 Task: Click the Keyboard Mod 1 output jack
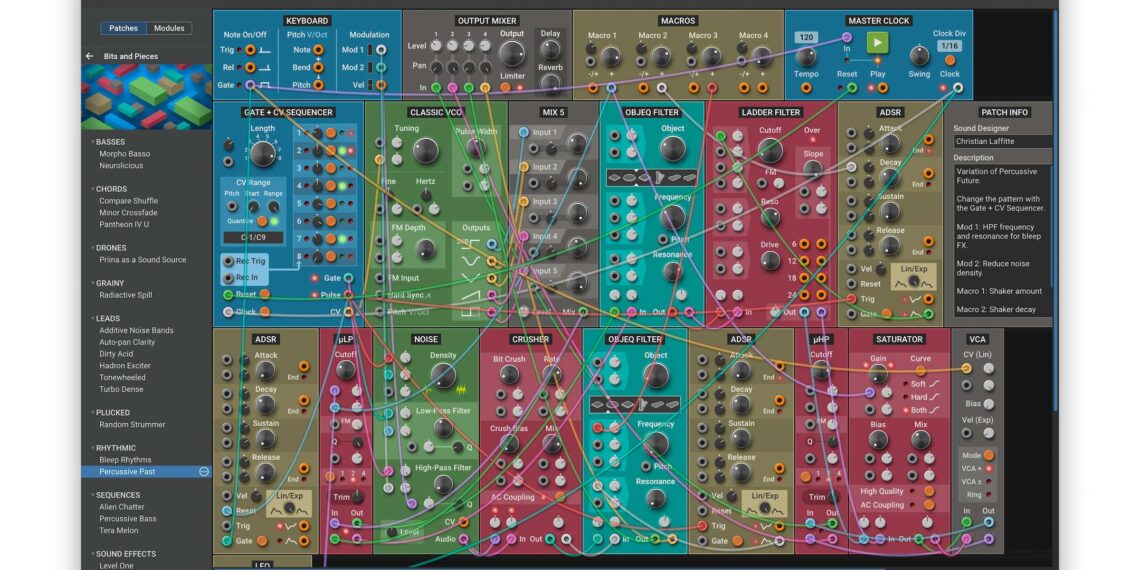381,50
